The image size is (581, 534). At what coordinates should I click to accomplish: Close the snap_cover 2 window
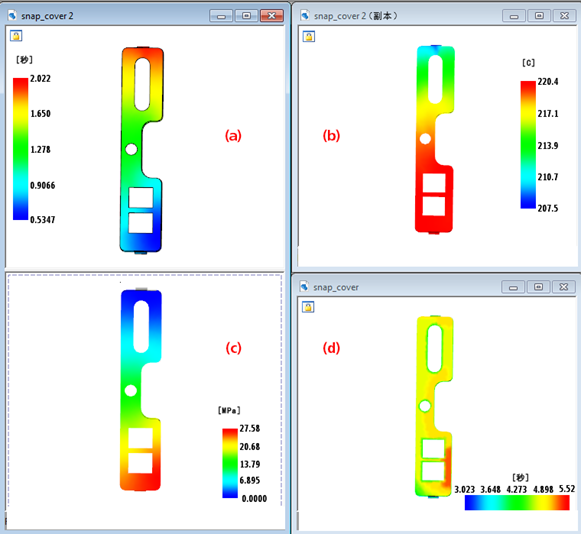[x=272, y=16]
